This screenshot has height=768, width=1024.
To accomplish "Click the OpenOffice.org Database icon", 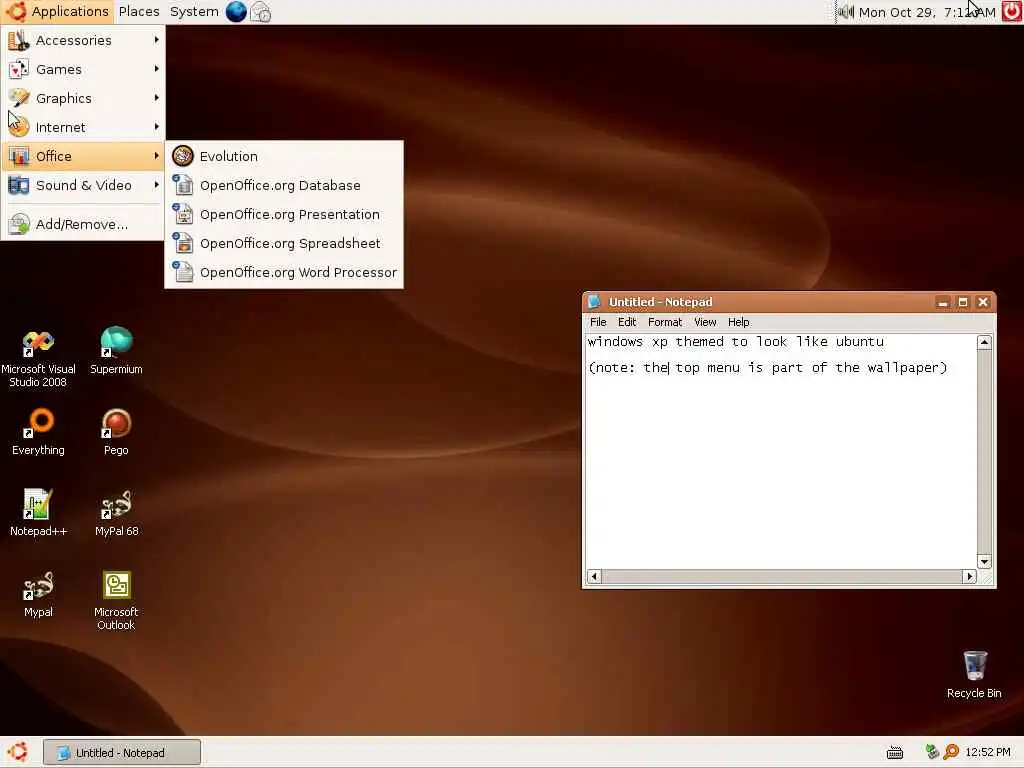I will (183, 185).
